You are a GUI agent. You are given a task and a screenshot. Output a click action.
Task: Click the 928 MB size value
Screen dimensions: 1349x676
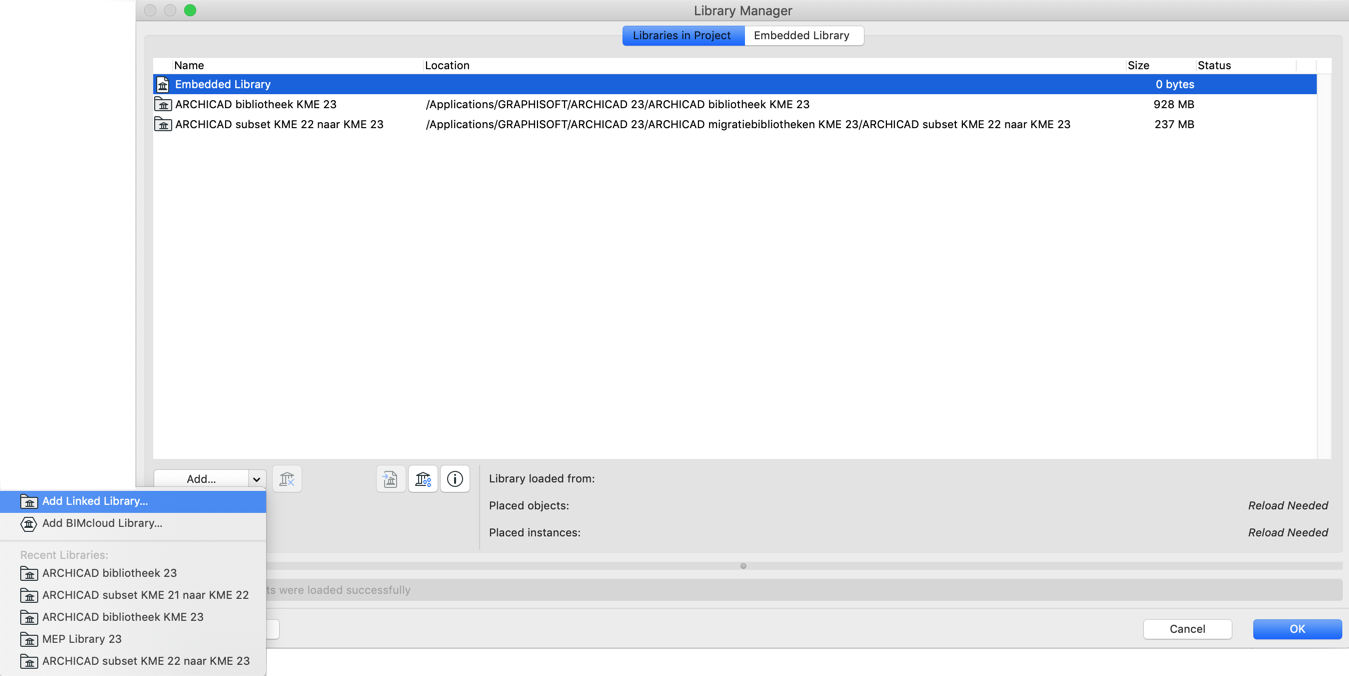[1174, 104]
